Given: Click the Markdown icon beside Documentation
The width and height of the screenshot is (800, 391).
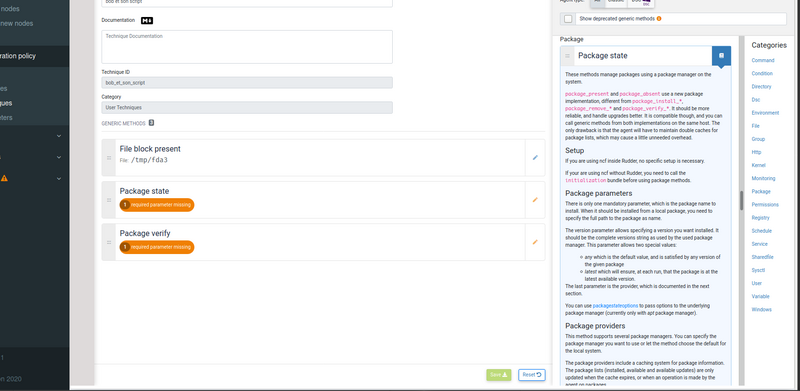Looking at the screenshot, I should pos(147,20).
